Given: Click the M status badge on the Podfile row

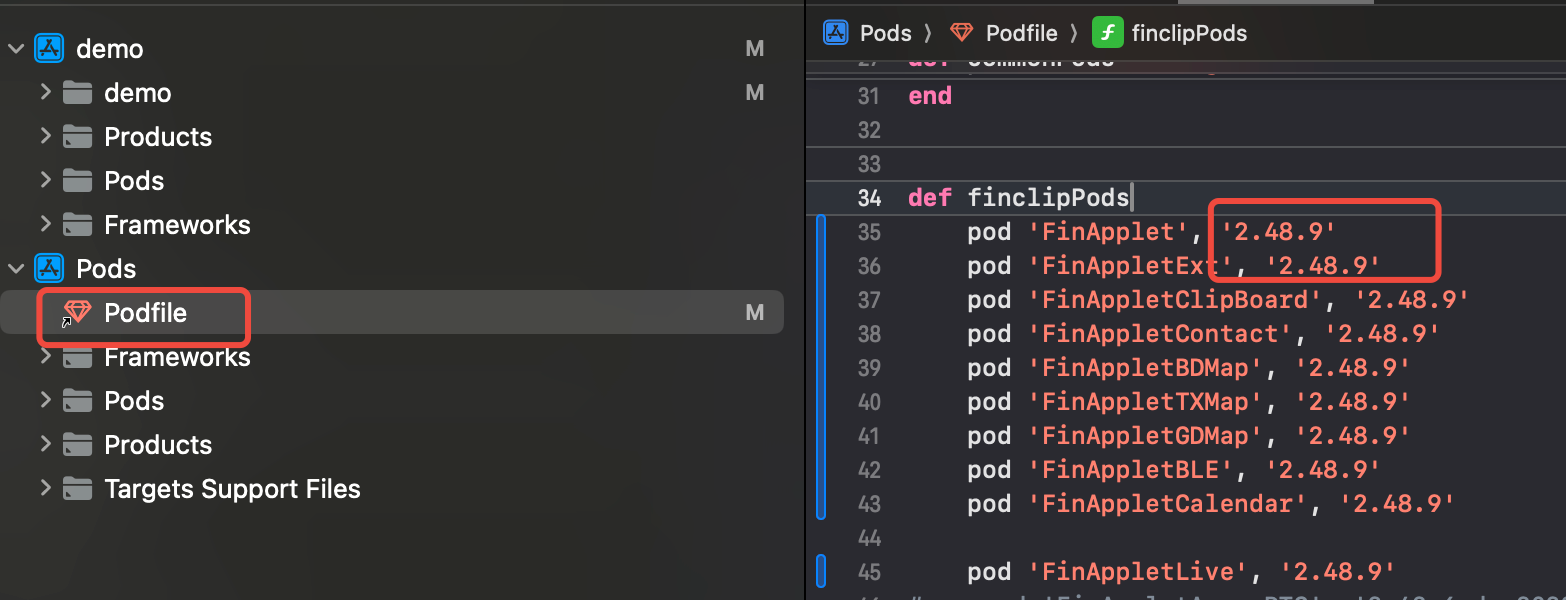Looking at the screenshot, I should (754, 313).
